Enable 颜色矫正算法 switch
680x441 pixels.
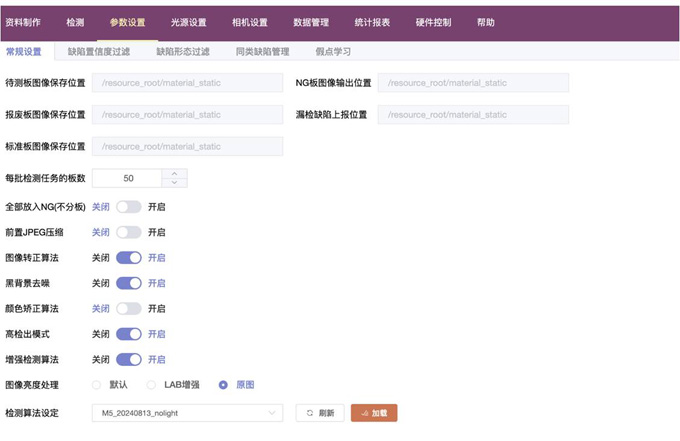point(129,309)
